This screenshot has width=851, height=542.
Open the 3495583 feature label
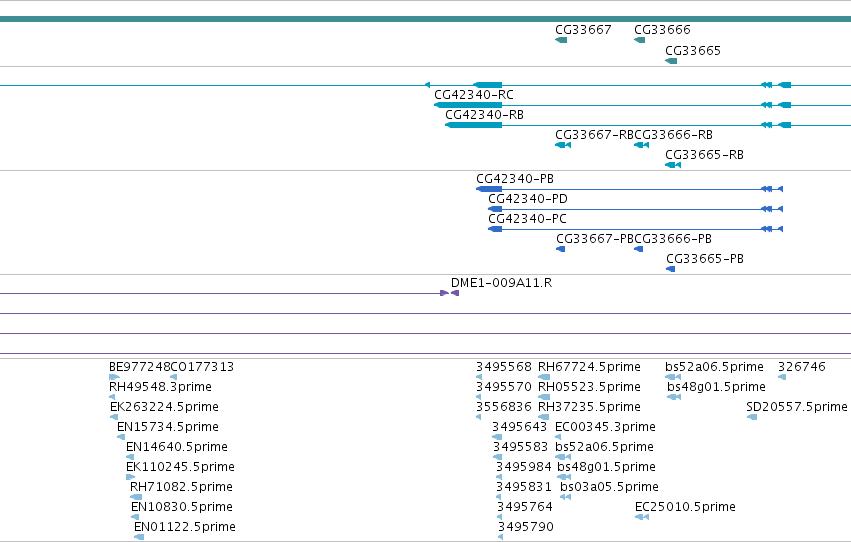tap(520, 448)
